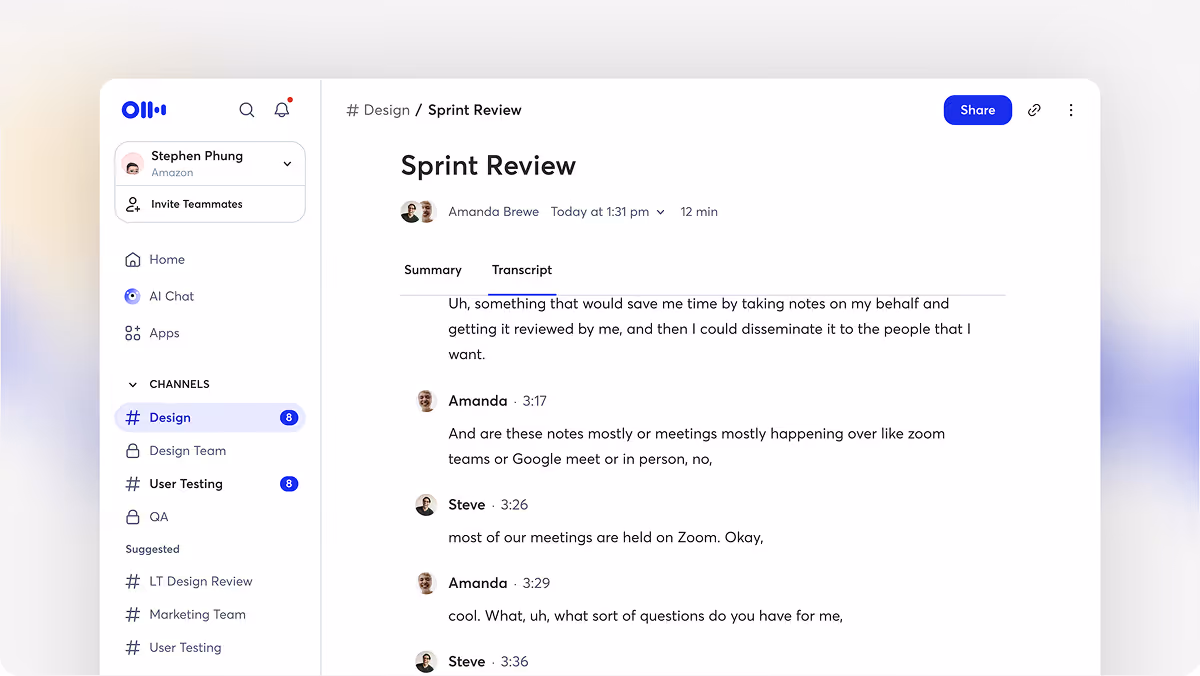Image resolution: width=1200 pixels, height=676 pixels.
Task: Click the hash icon beside Design channel
Action: (x=132, y=418)
